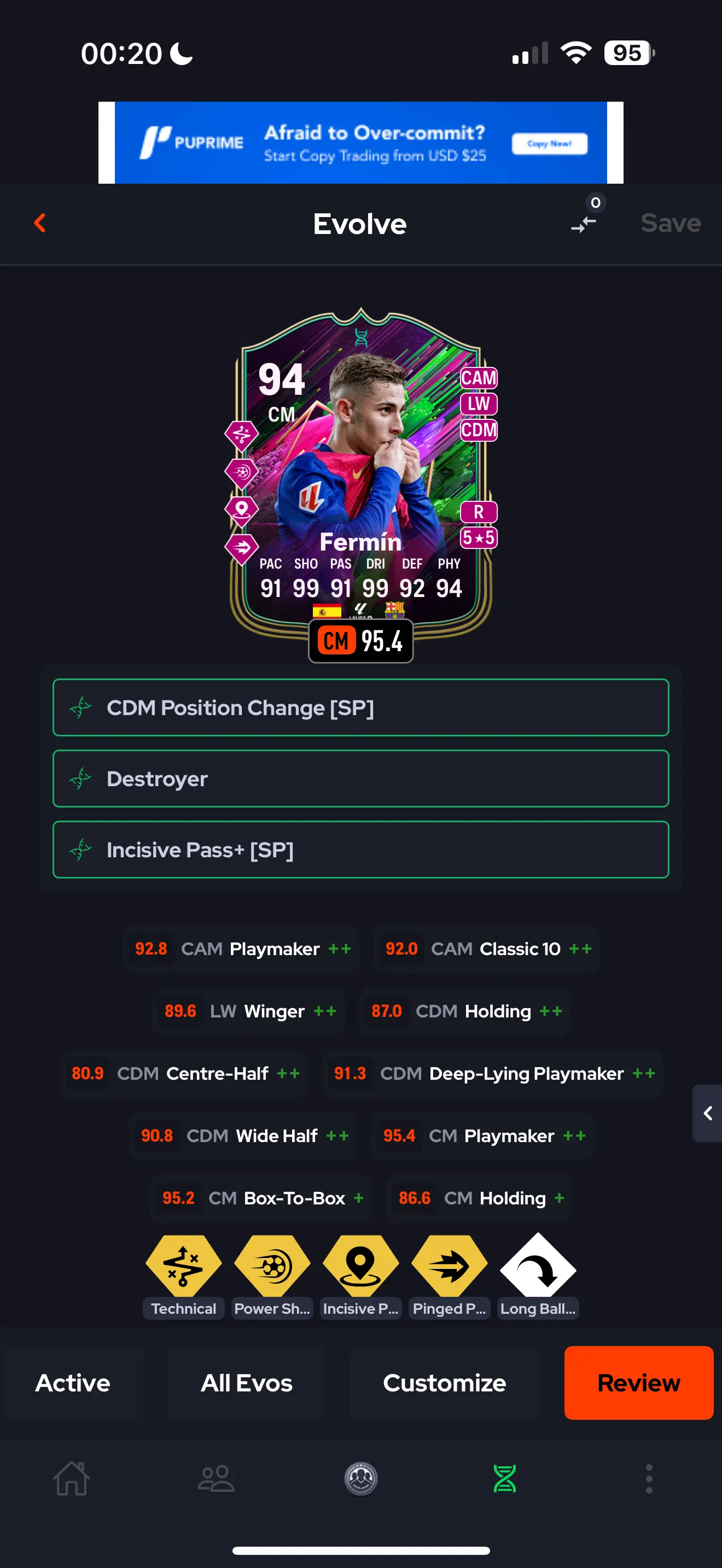Select the Incisive Pass playstyle icon
Image resolution: width=722 pixels, height=1568 pixels.
pos(360,1266)
